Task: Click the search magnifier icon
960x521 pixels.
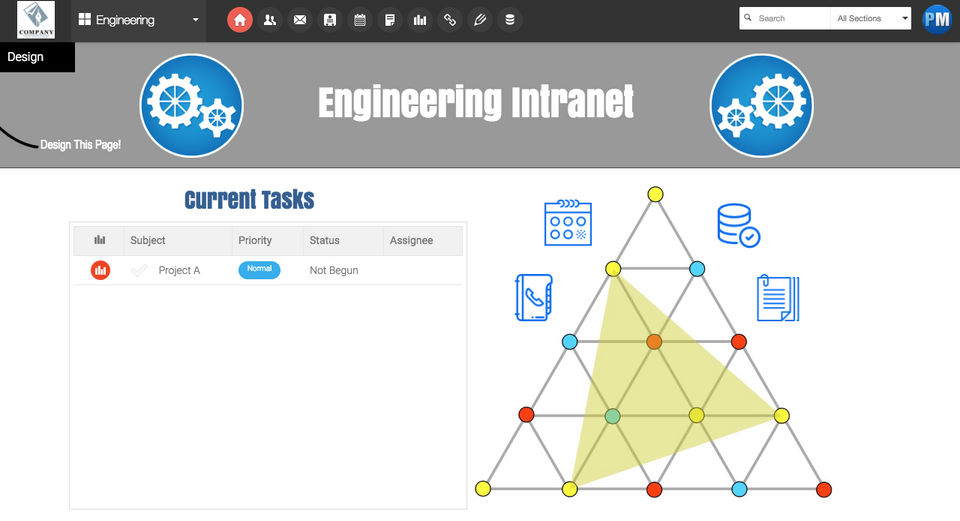Action: (748, 18)
